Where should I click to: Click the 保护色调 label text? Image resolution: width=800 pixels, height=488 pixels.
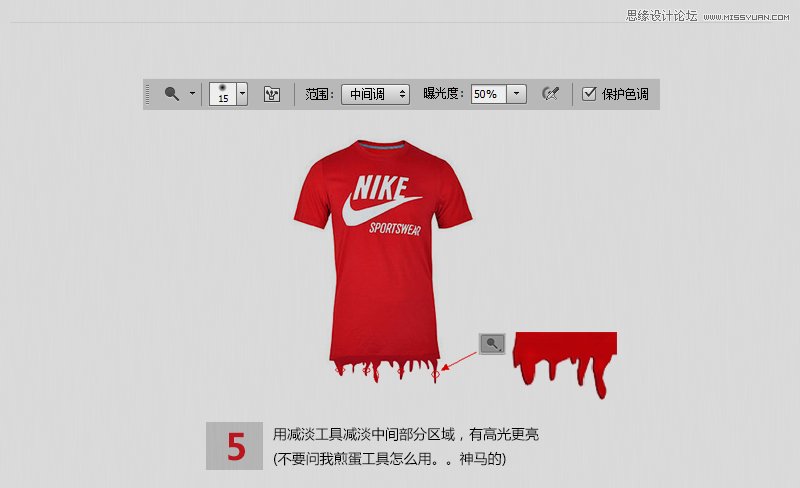[x=625, y=94]
